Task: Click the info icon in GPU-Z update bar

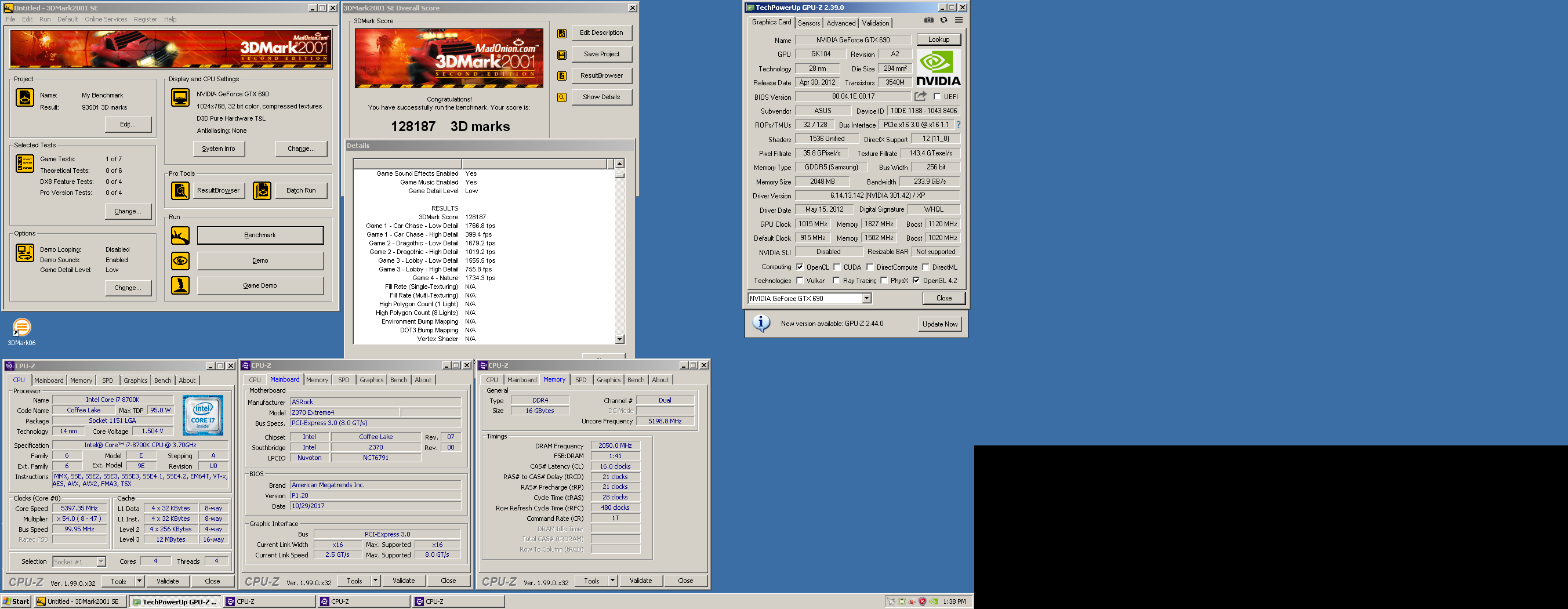Action: click(x=761, y=324)
